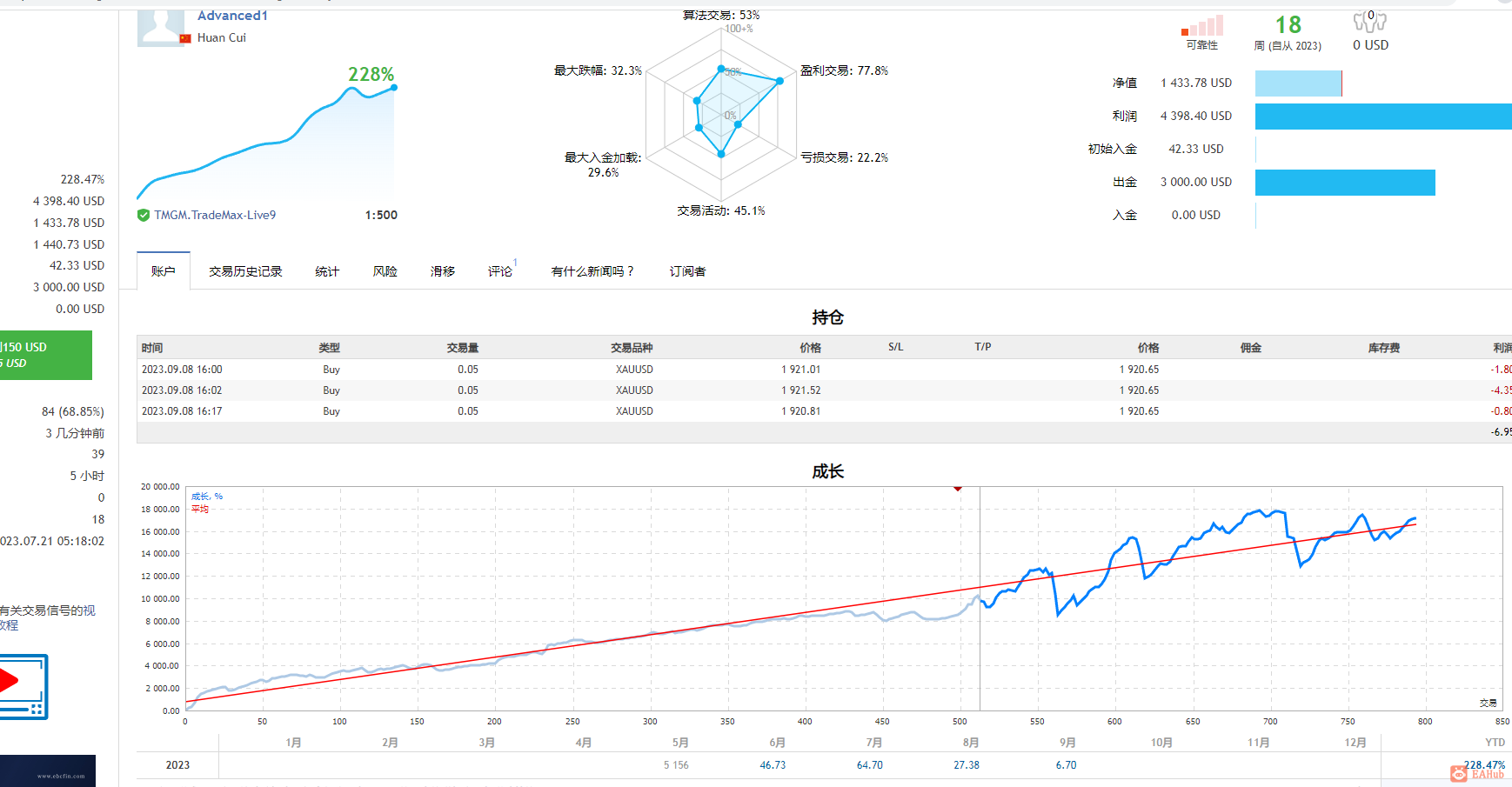Image resolution: width=1512 pixels, height=787 pixels.
Task: Click the reliability bars icon
Action: (1202, 26)
